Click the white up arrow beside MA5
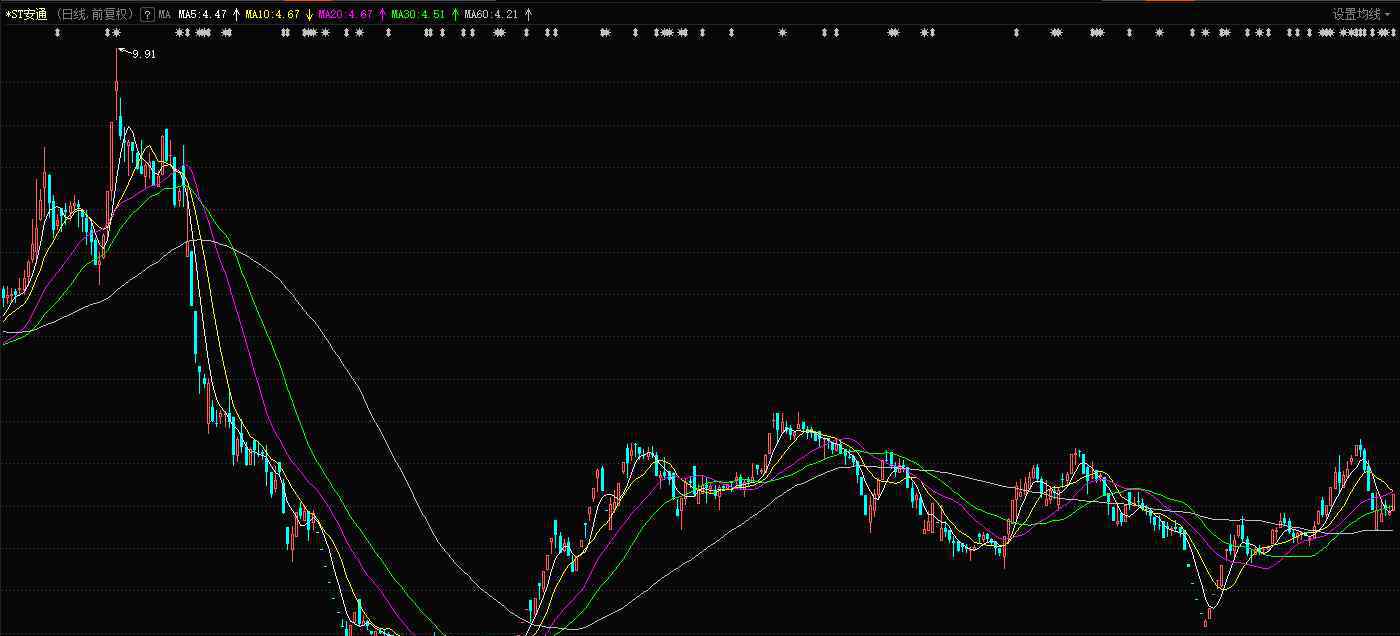The image size is (1400, 636). click(236, 15)
